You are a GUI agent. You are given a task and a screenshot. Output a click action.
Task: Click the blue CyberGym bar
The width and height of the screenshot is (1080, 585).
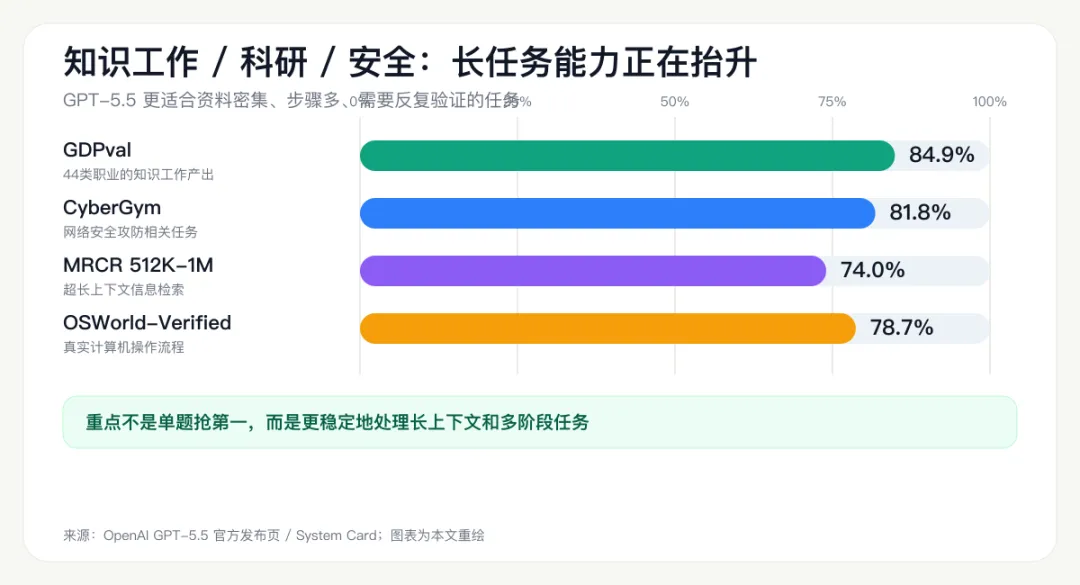point(617,213)
